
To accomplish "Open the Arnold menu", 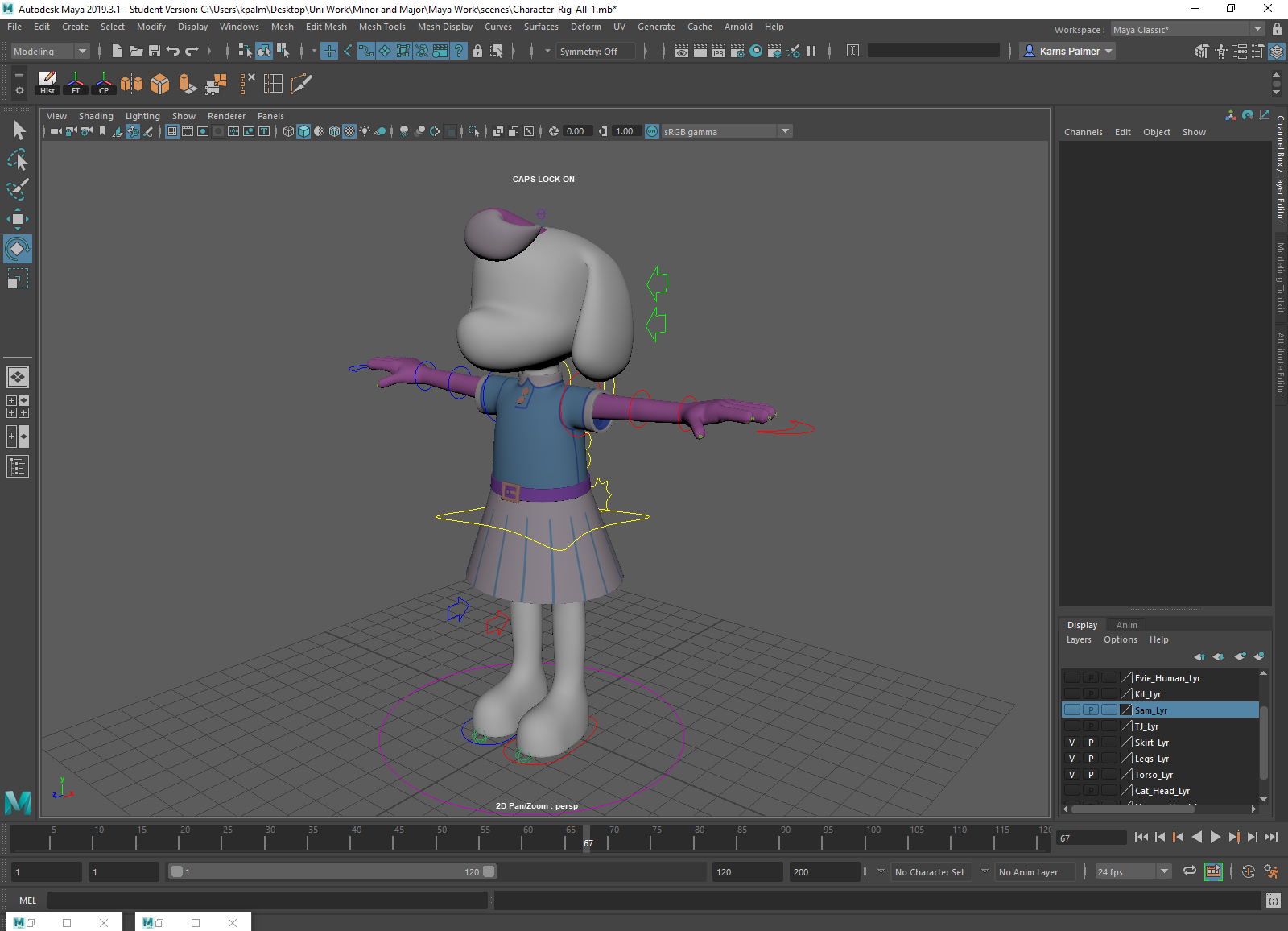I will [738, 27].
